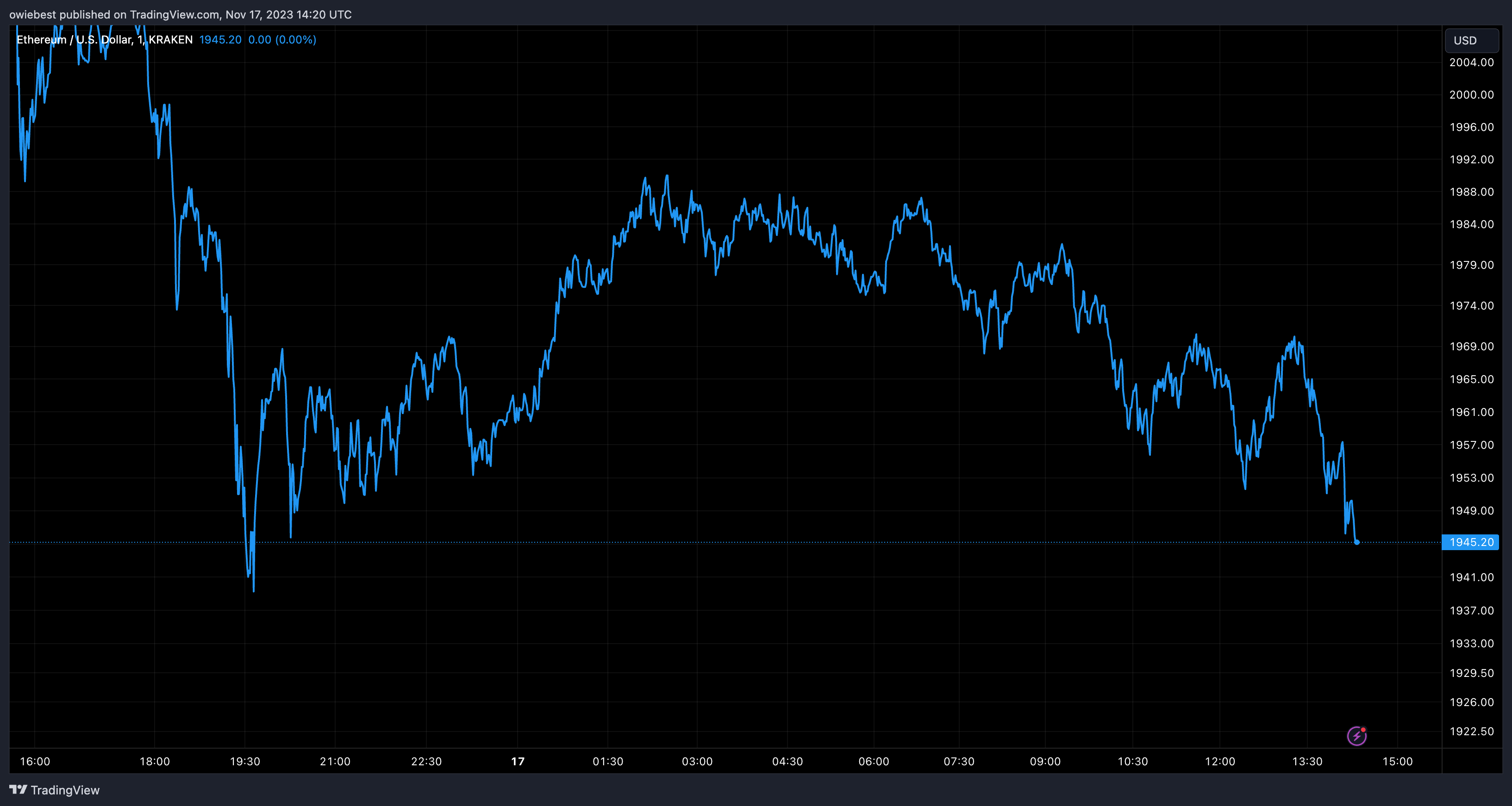Click the 04:30 time axis label

tap(787, 762)
